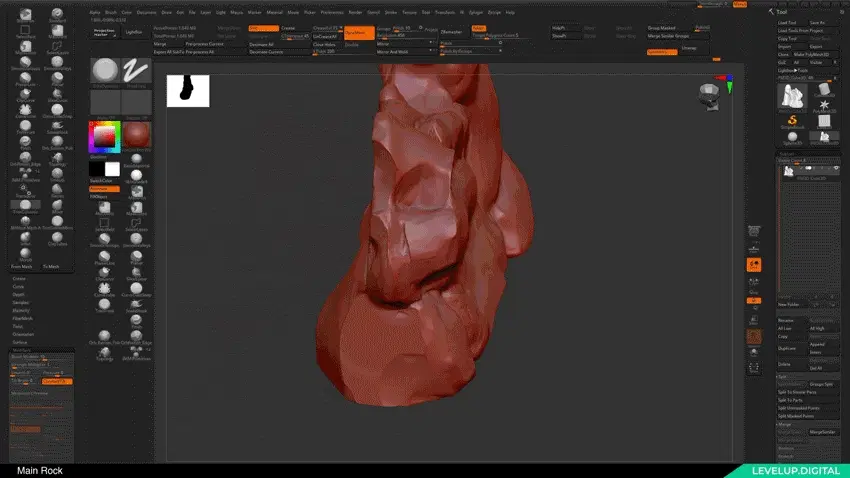Toggle the PolyF polyframe icon
The width and height of the screenshot is (850, 478).
[x=754, y=337]
